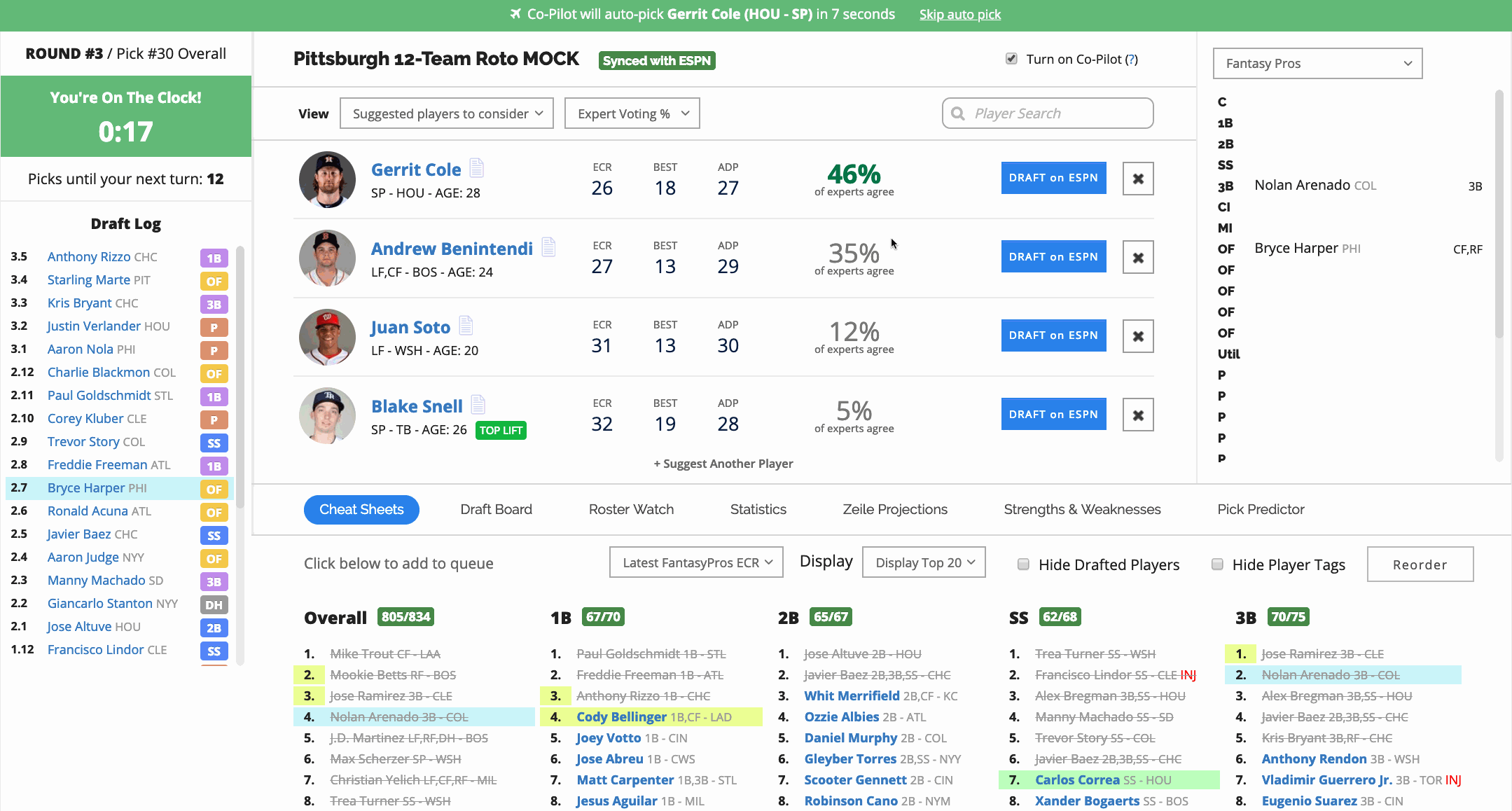Viewport: 1512px width, 811px height.
Task: Click the Cheat Sheets tab
Action: point(361,509)
